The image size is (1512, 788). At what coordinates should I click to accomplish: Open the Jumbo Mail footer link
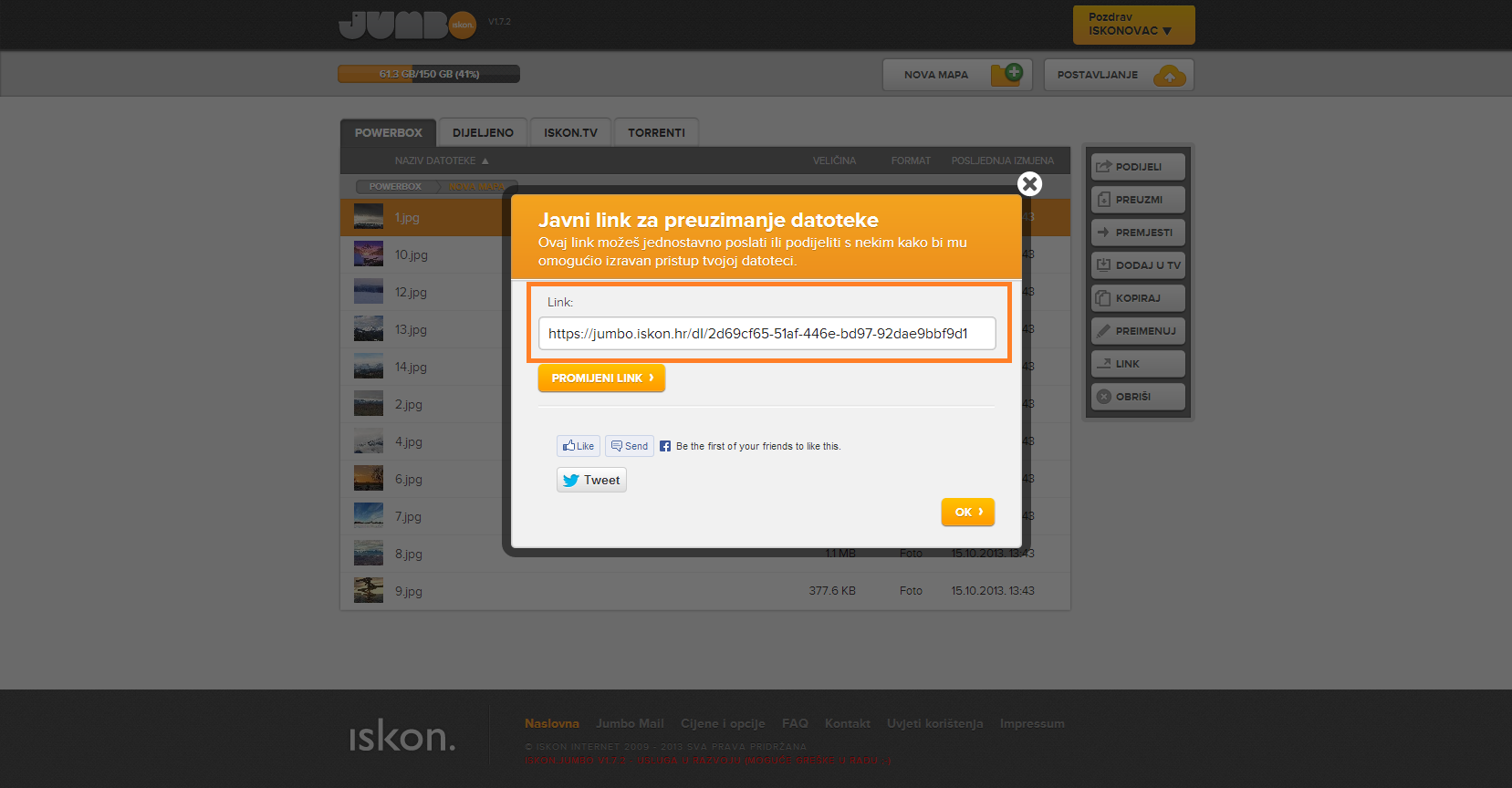[x=630, y=723]
